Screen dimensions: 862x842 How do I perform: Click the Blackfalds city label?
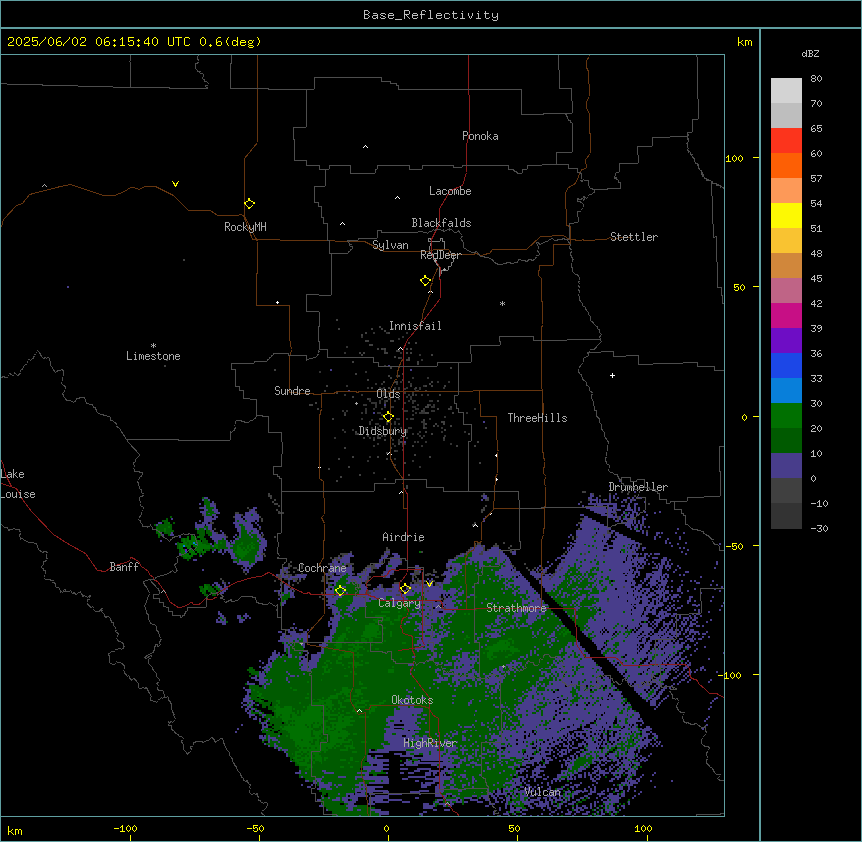coord(441,223)
